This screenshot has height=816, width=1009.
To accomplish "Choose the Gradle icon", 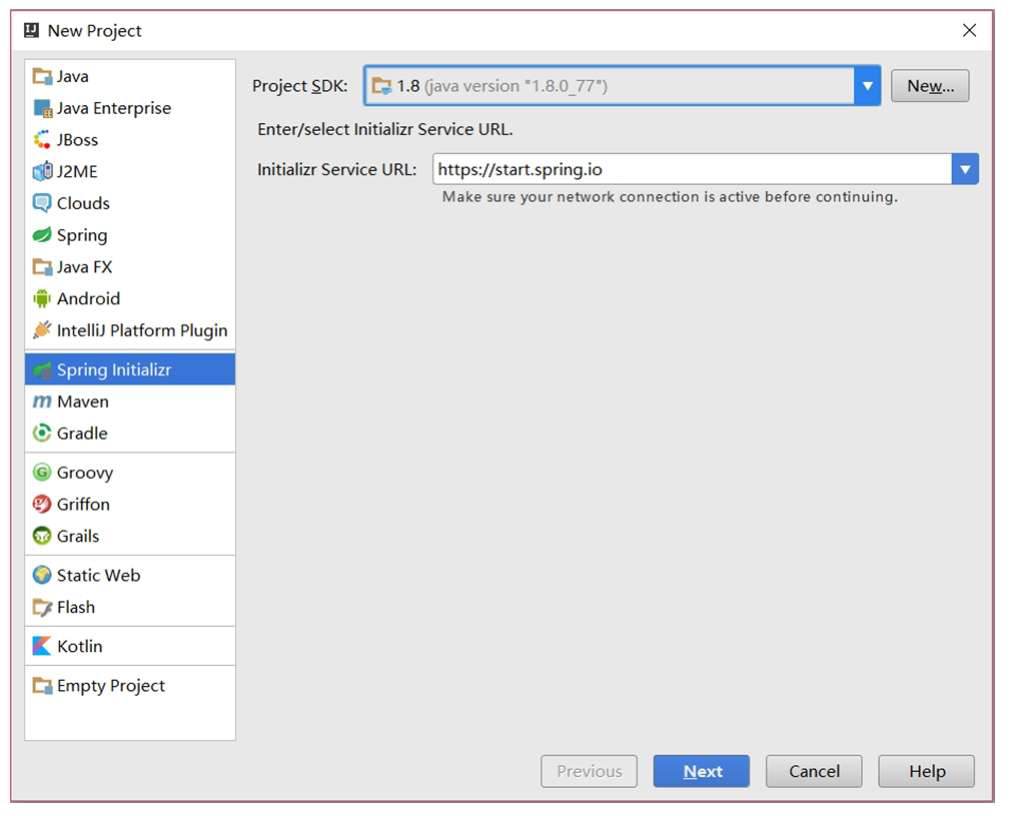I will pyautogui.click(x=42, y=433).
